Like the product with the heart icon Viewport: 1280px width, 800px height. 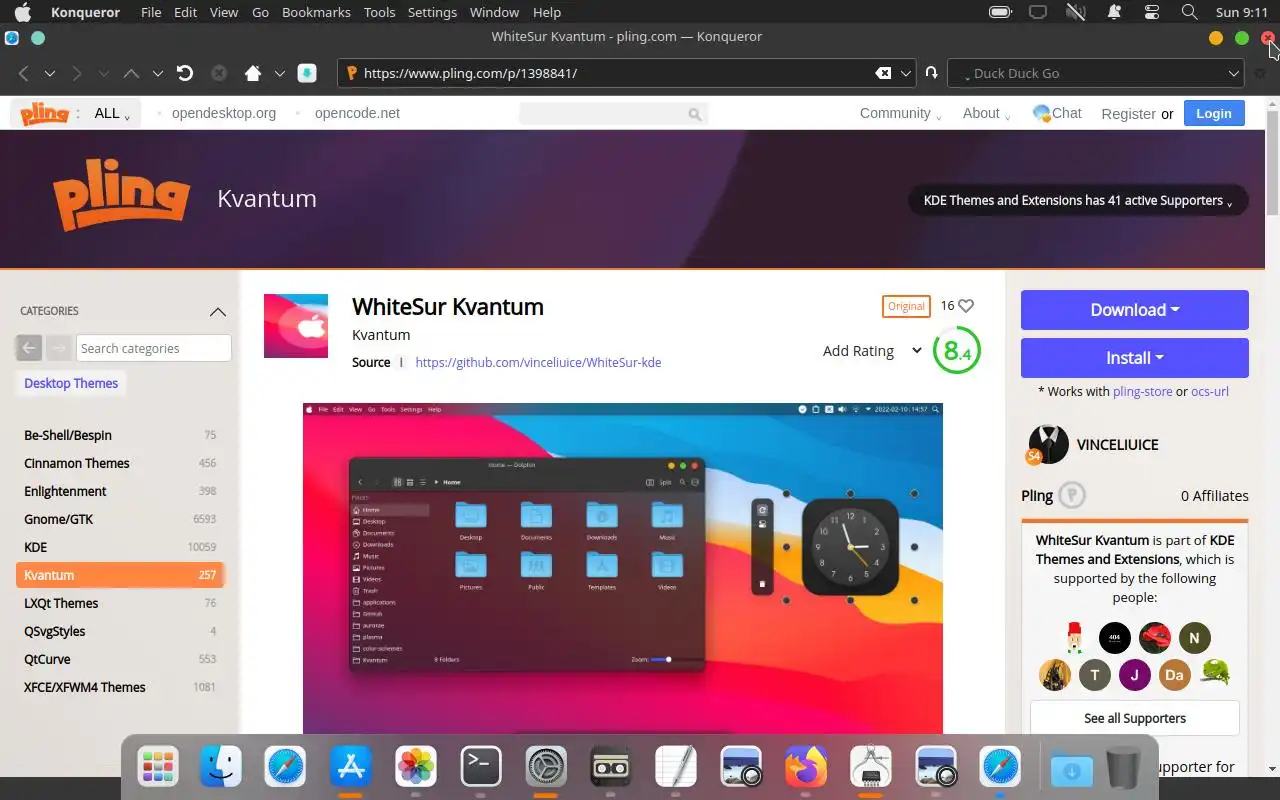[x=966, y=306]
